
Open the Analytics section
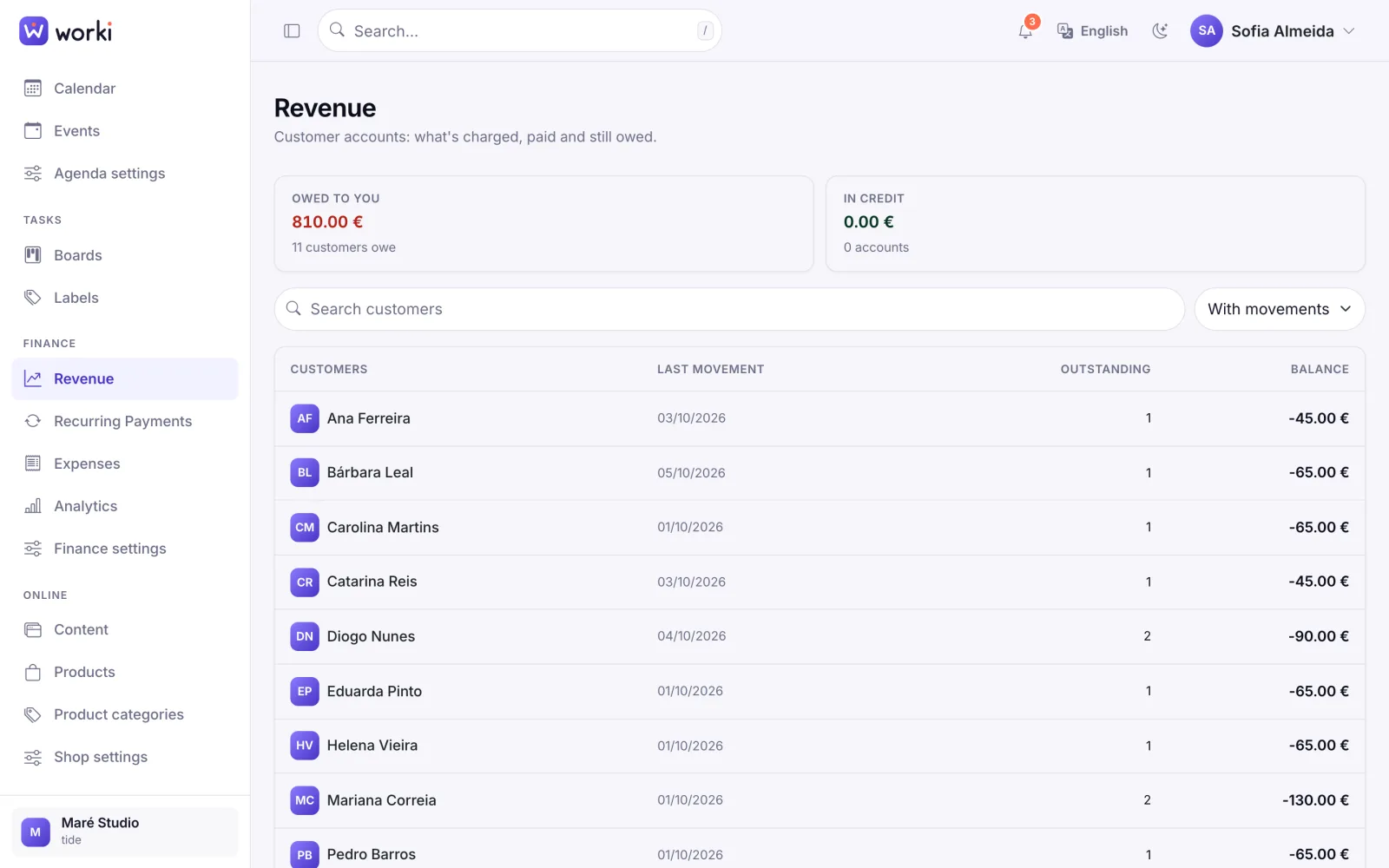point(125,506)
